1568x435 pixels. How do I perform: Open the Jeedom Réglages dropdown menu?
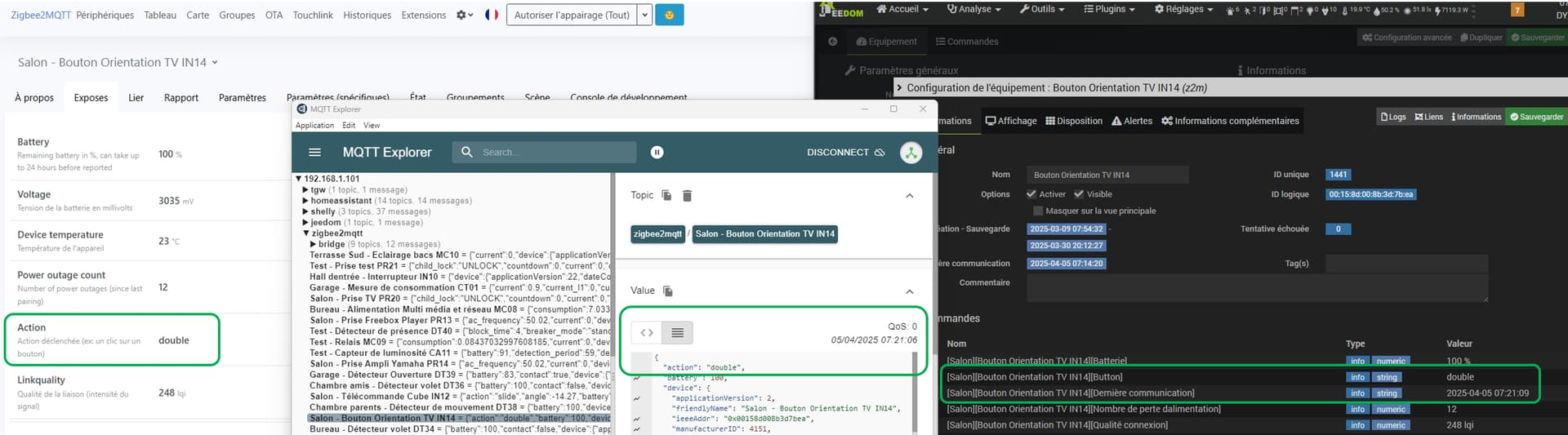pos(1183,9)
